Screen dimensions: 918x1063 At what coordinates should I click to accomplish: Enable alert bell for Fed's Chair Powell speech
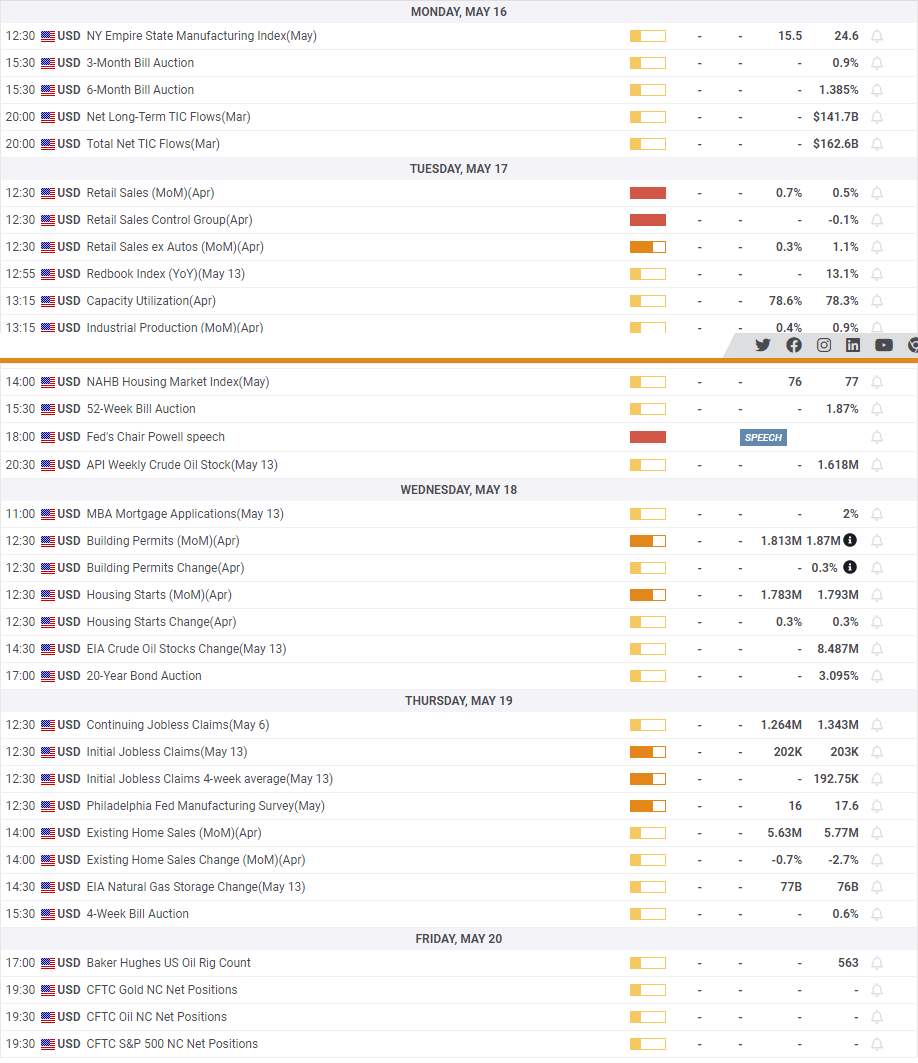tap(877, 437)
